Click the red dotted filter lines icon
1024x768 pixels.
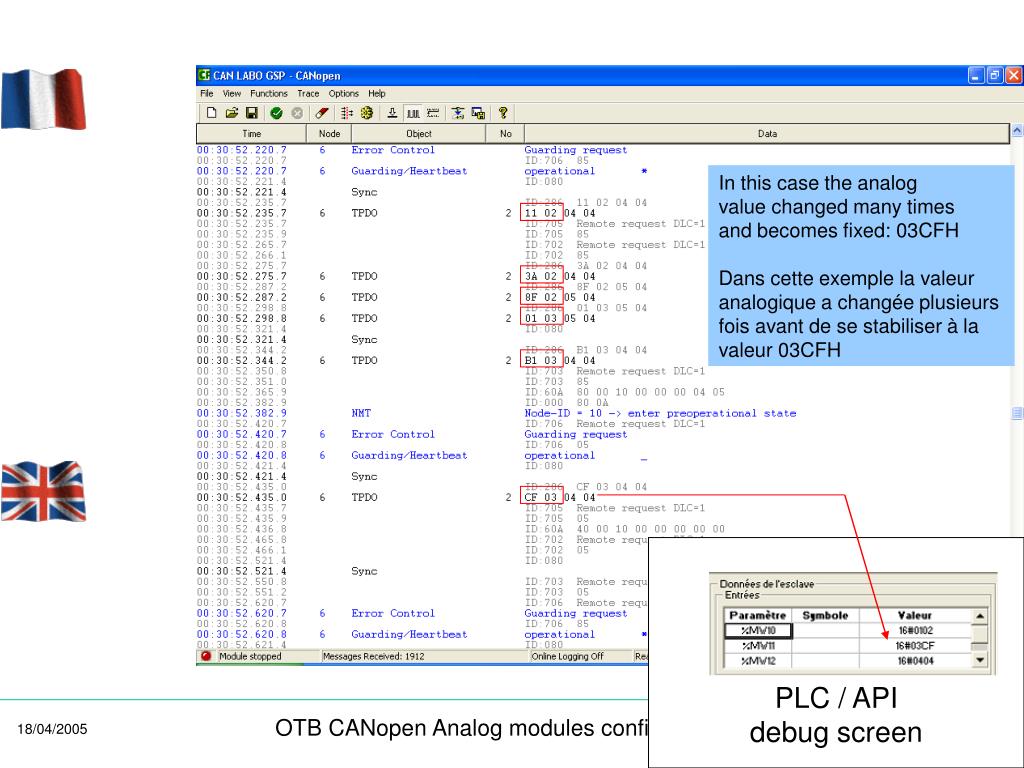(347, 113)
